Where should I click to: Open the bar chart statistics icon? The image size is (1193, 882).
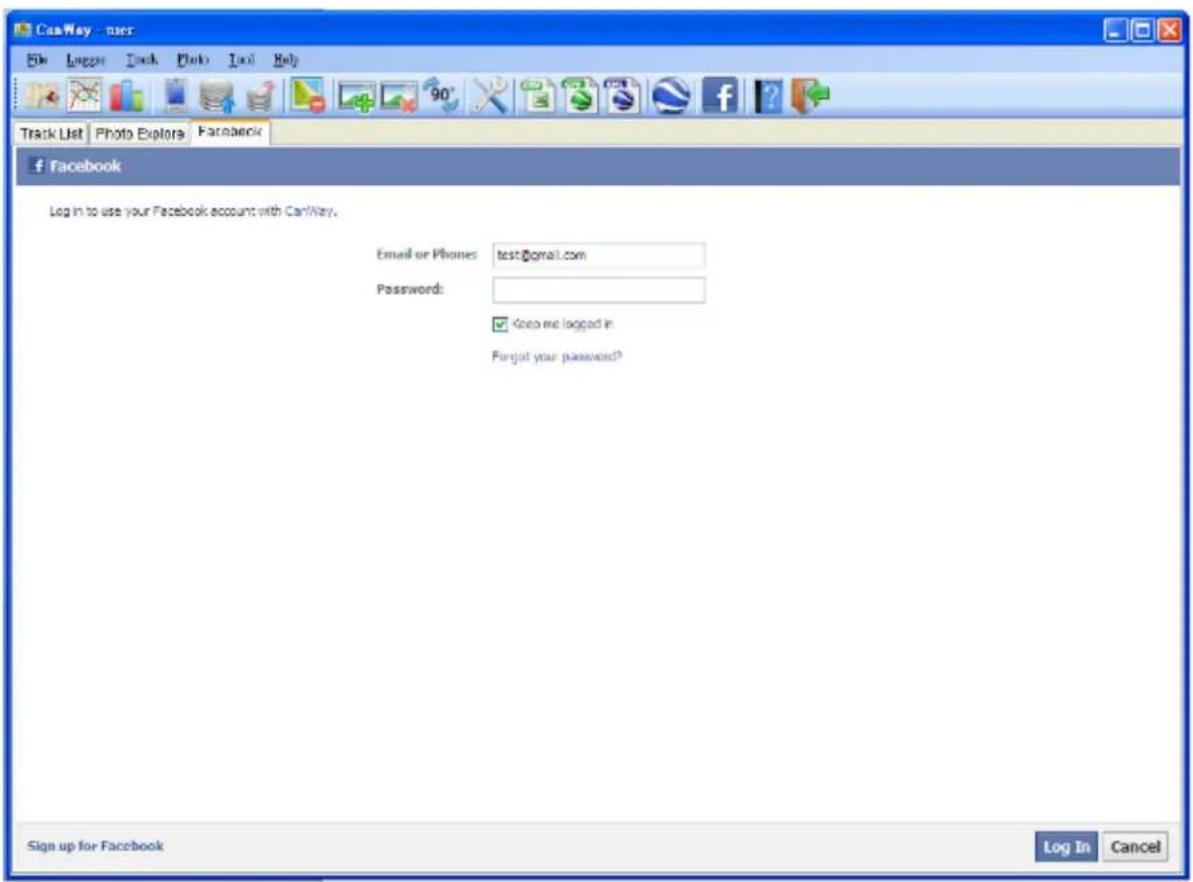click(126, 97)
